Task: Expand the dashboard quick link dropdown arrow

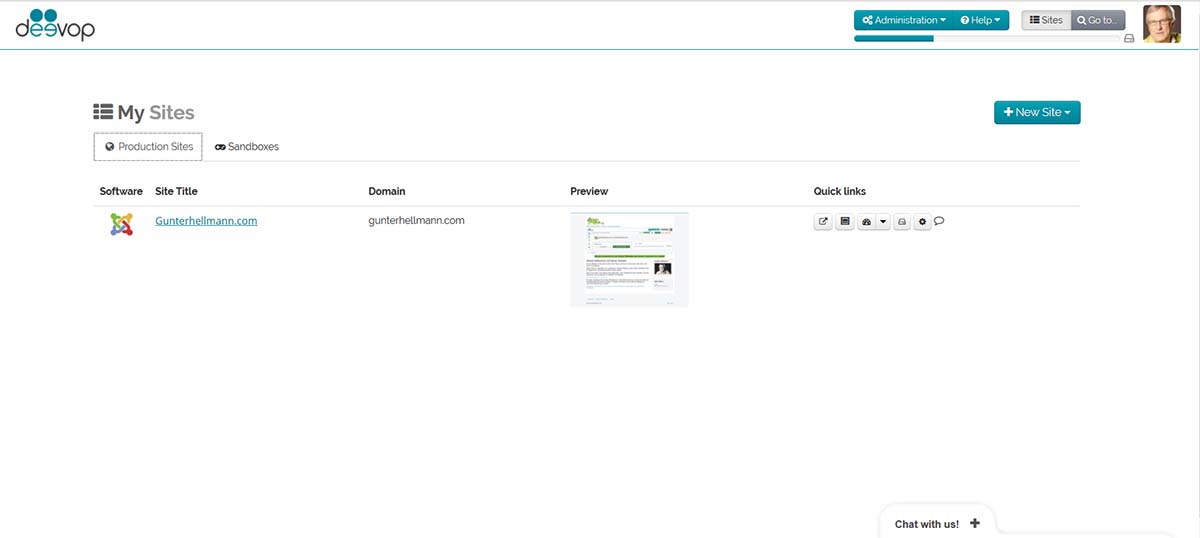Action: click(883, 222)
